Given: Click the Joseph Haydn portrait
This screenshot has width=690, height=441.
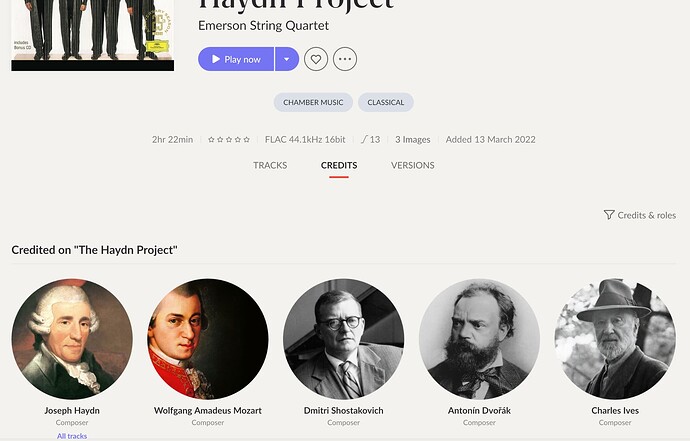Looking at the screenshot, I should pos(72,339).
